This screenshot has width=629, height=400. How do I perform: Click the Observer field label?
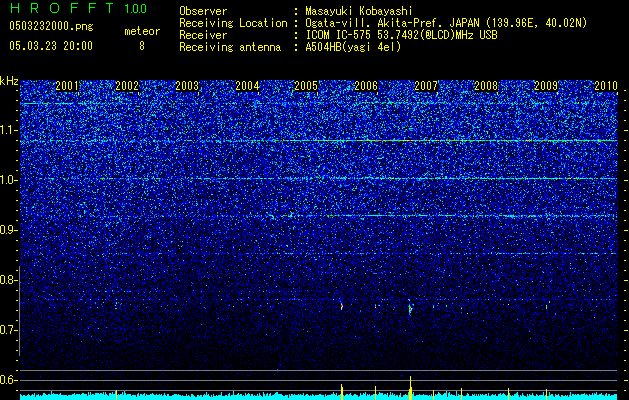click(x=203, y=11)
